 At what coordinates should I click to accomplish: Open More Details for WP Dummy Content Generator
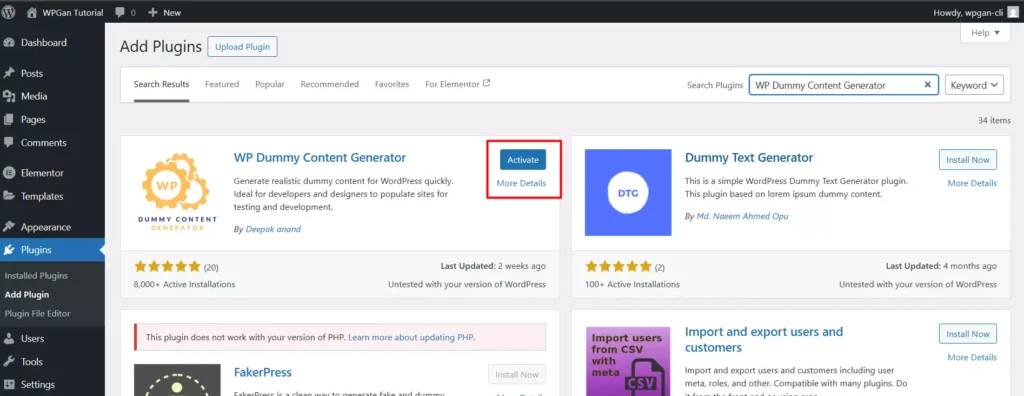(521, 184)
